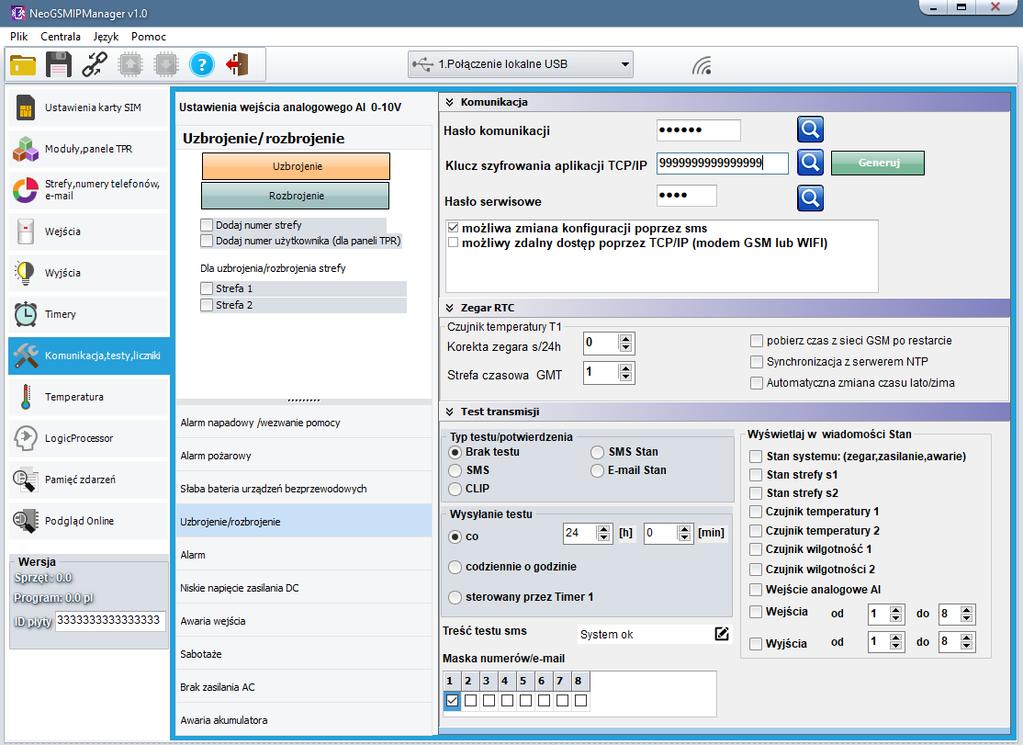
Task: Save configuration with floppy disk icon
Action: pyautogui.click(x=59, y=65)
